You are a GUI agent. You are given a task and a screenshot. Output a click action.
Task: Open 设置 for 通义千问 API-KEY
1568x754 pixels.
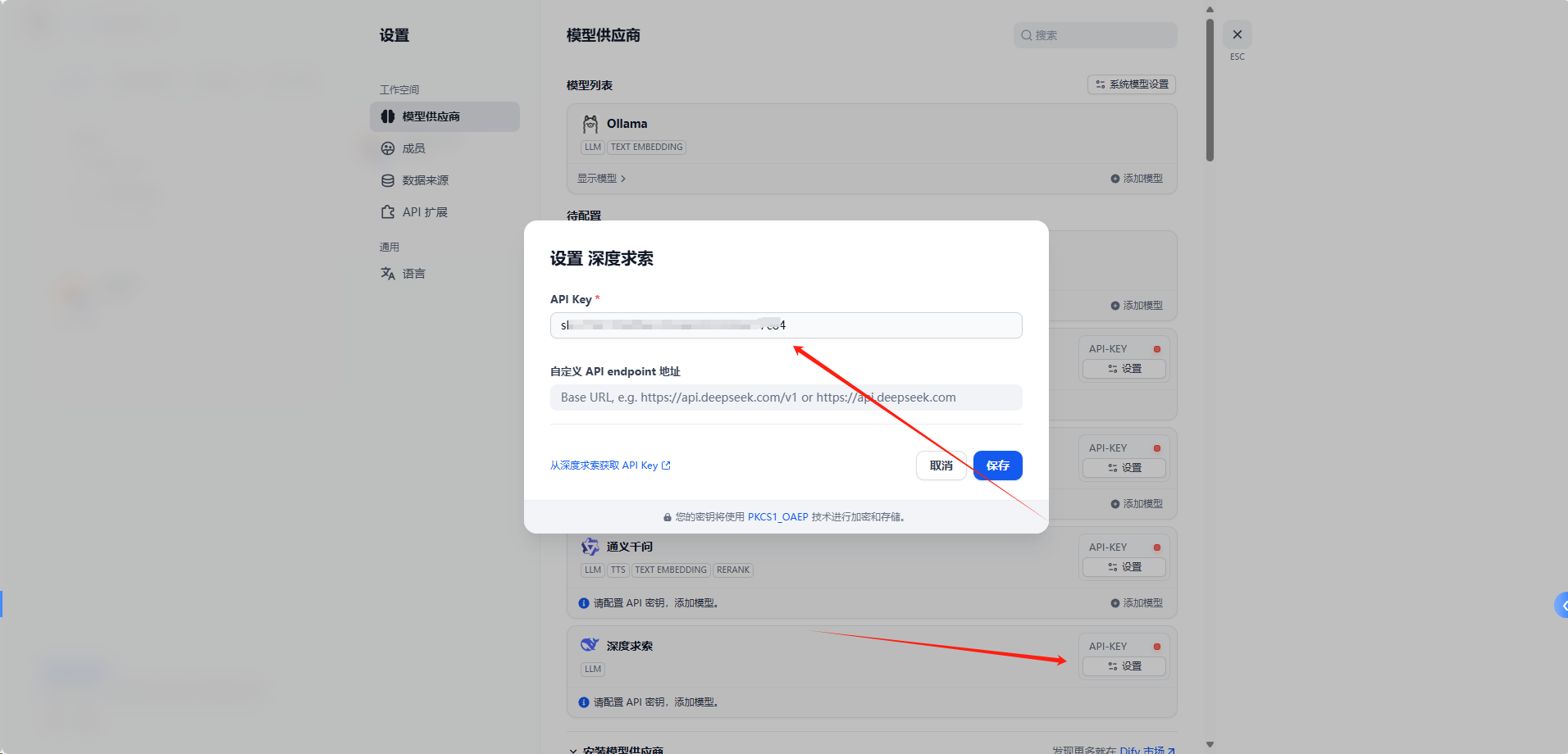point(1124,567)
